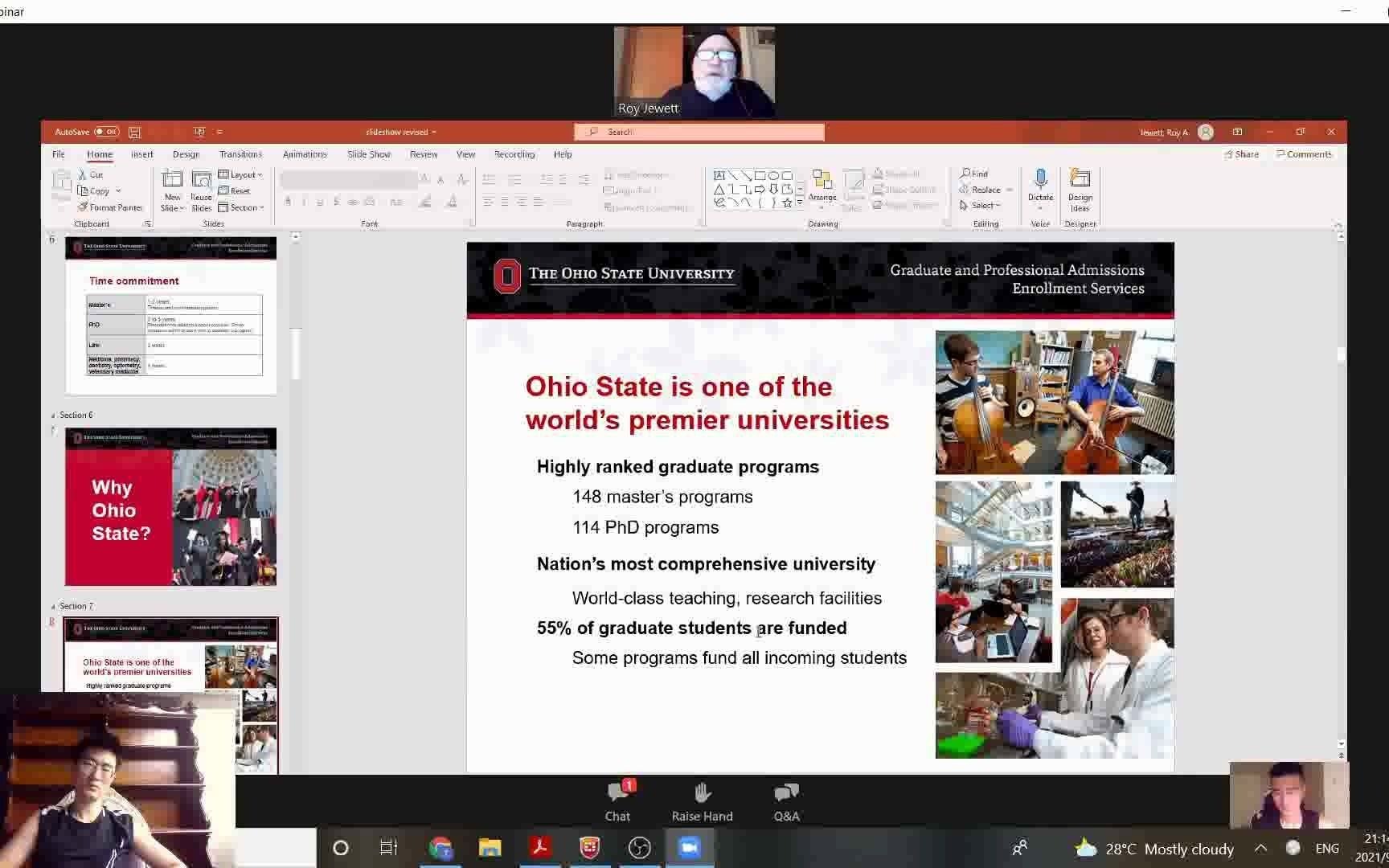Open the Replace dropdown arrow
The image size is (1389, 868).
(1009, 190)
